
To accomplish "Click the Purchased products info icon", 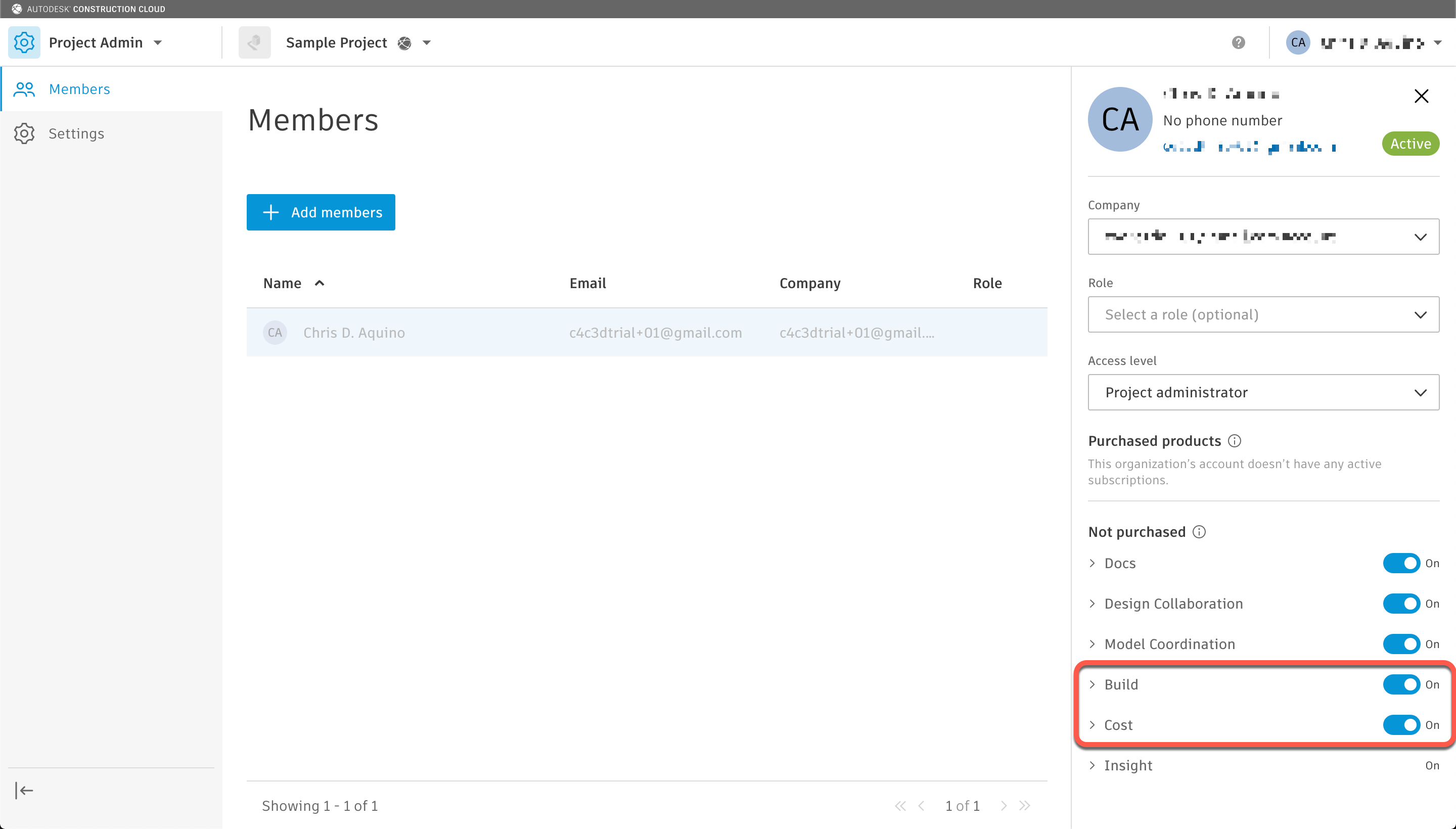I will (x=1235, y=441).
